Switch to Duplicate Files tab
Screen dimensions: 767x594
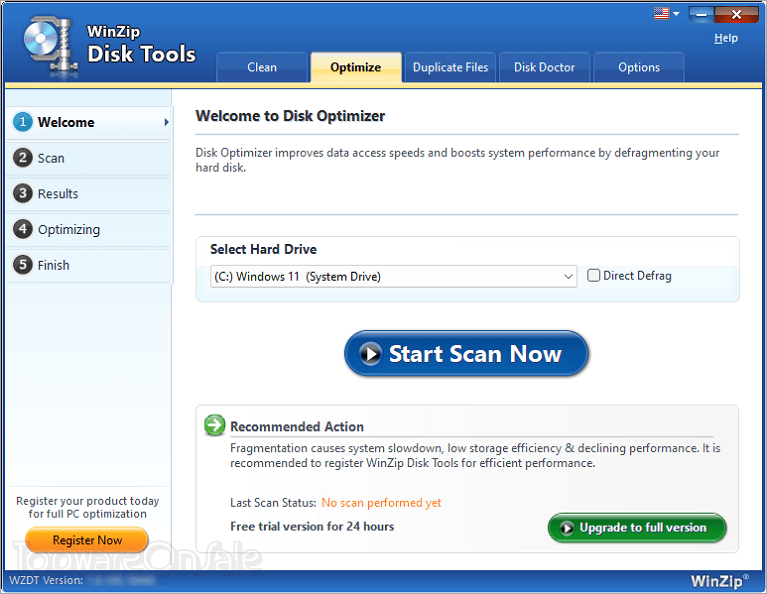[x=450, y=68]
